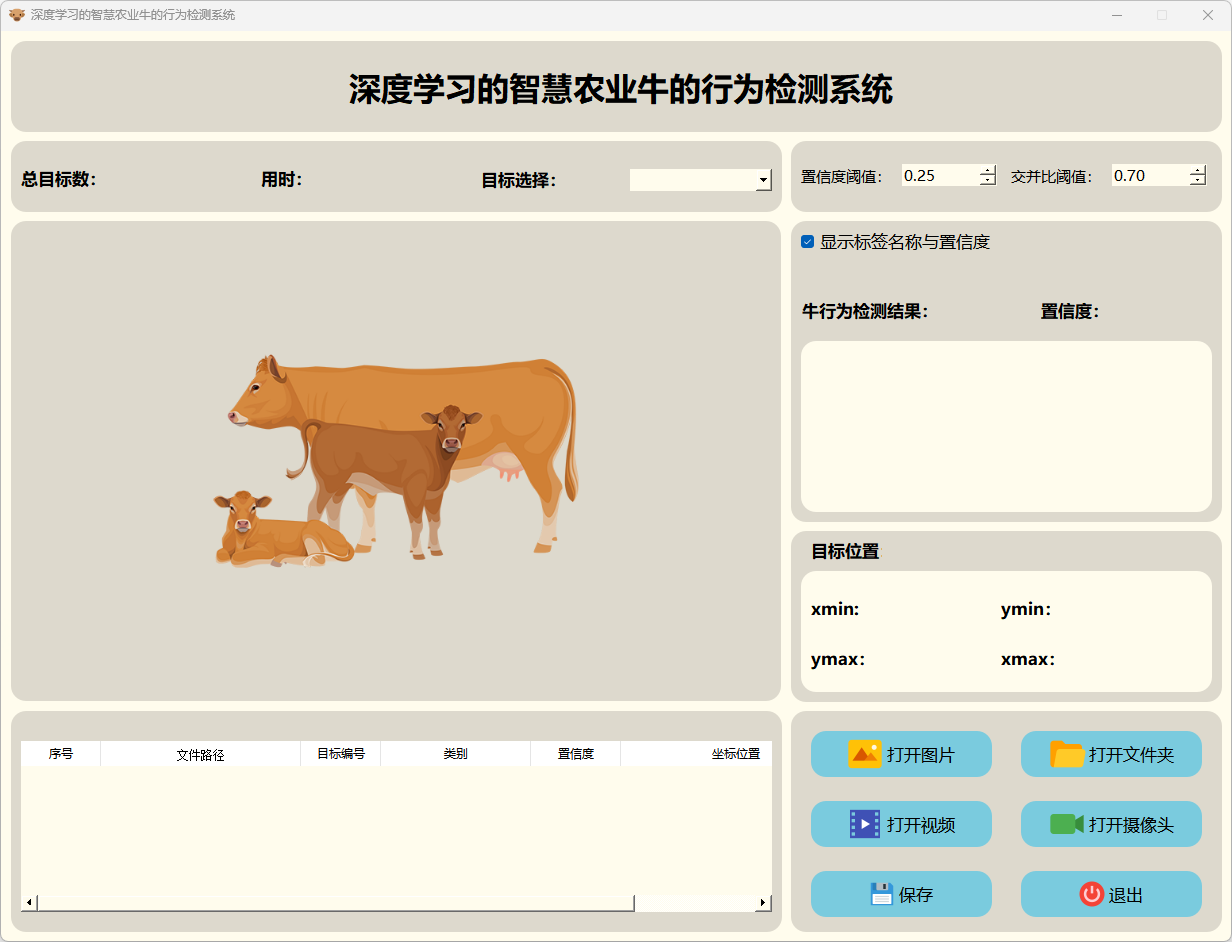Toggle 显示标签名称与置信度 checkbox

(808, 242)
